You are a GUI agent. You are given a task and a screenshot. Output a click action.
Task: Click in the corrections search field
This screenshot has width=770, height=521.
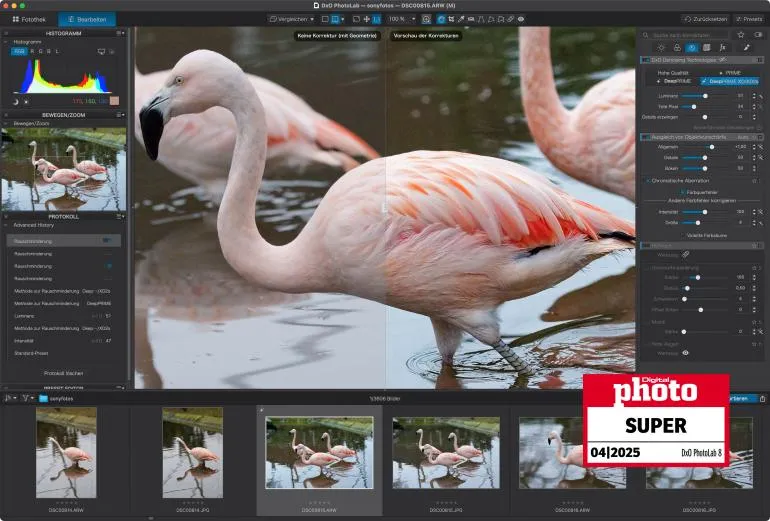[x=685, y=35]
